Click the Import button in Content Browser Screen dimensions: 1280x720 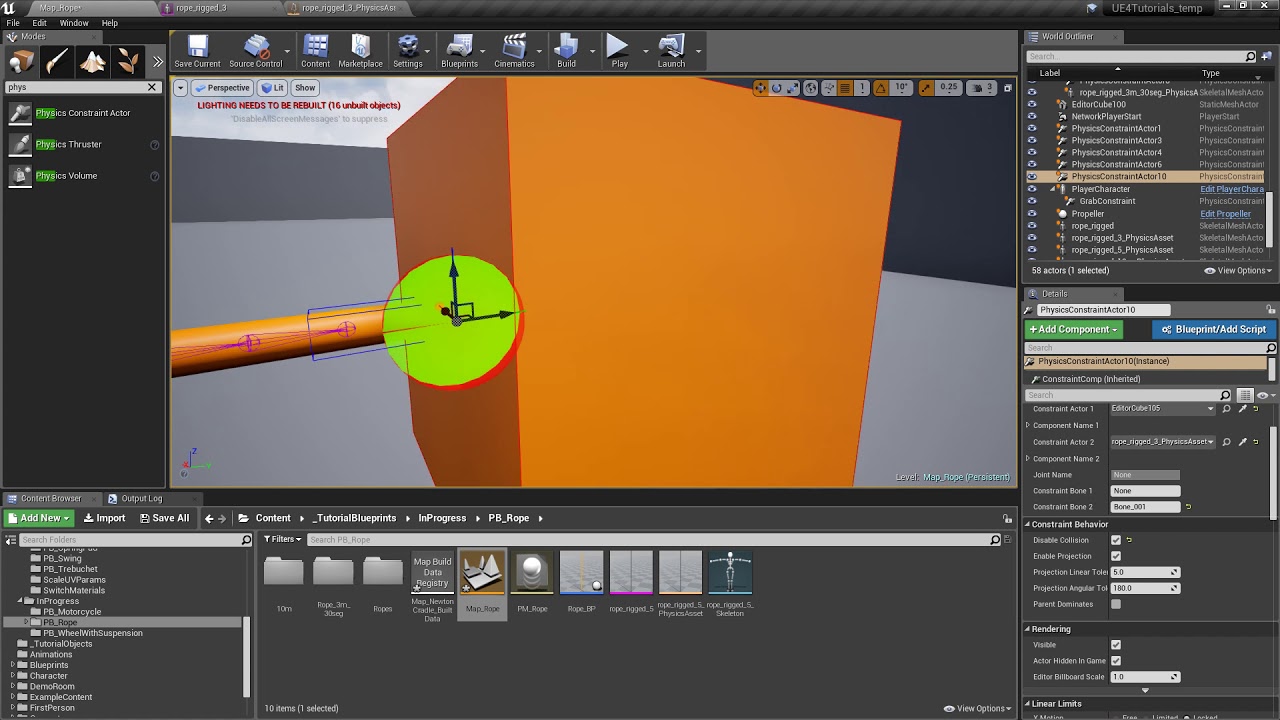click(104, 518)
